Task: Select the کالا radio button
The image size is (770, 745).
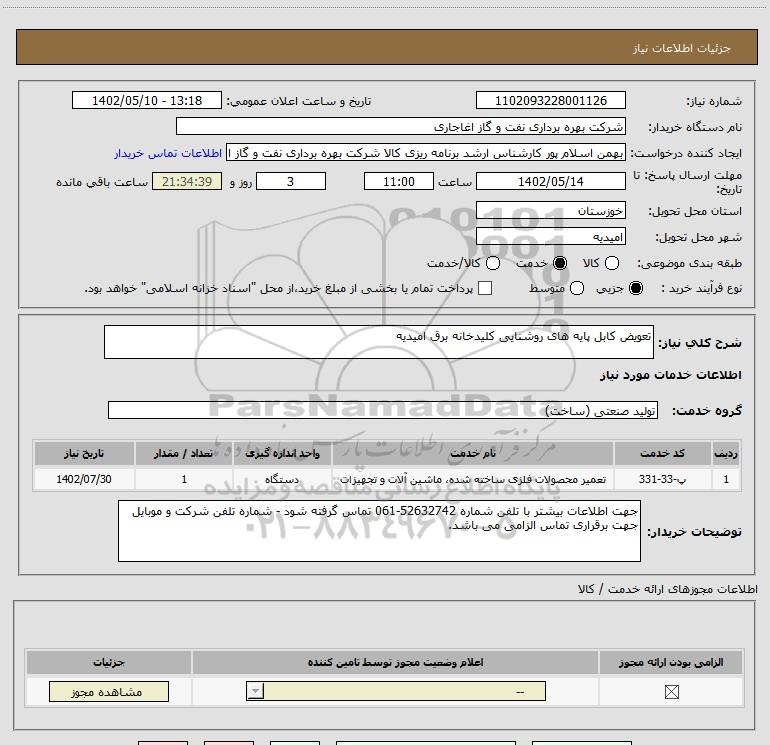Action: [x=611, y=263]
